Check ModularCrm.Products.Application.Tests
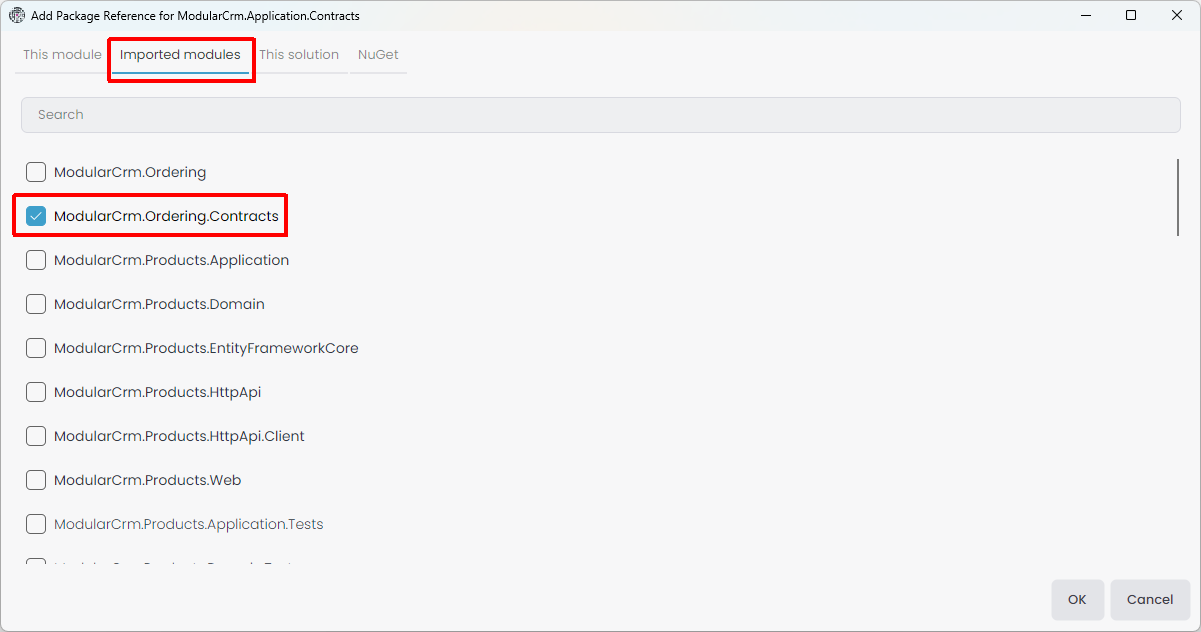 [35, 523]
